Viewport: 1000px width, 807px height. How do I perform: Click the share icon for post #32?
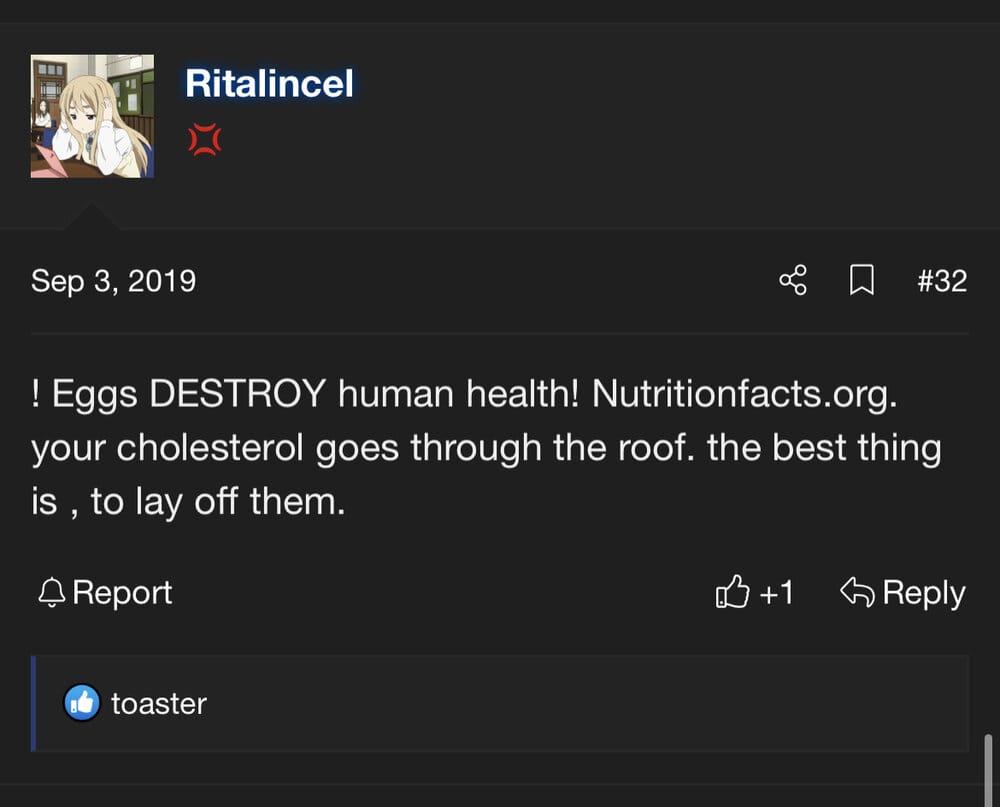tap(793, 280)
